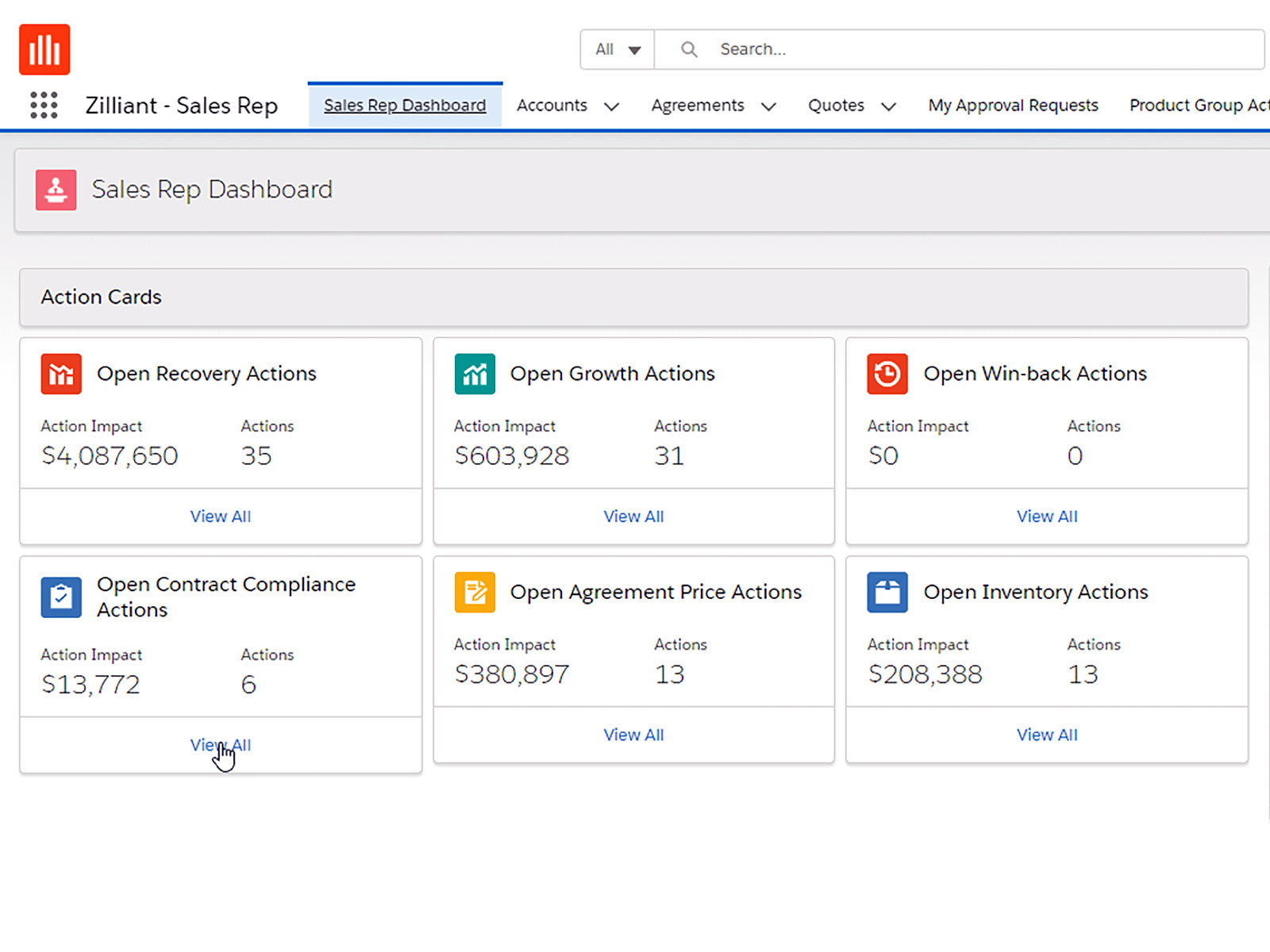View All Open Growth Actions
1270x952 pixels.
click(x=633, y=516)
